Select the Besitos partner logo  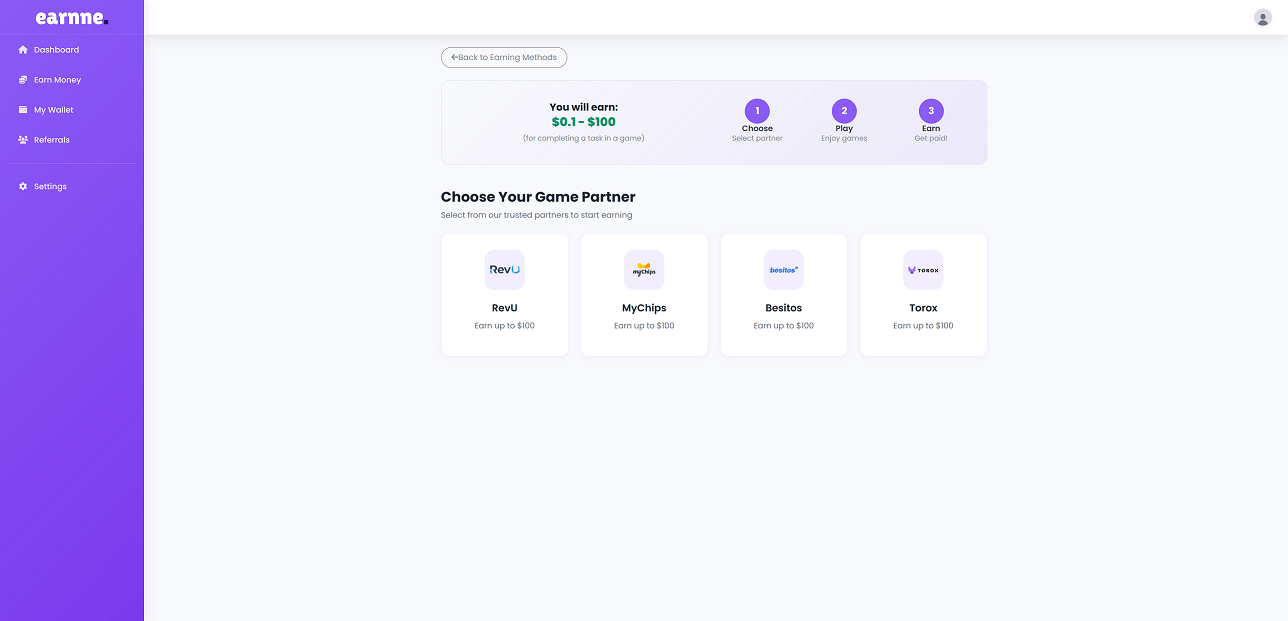click(783, 269)
